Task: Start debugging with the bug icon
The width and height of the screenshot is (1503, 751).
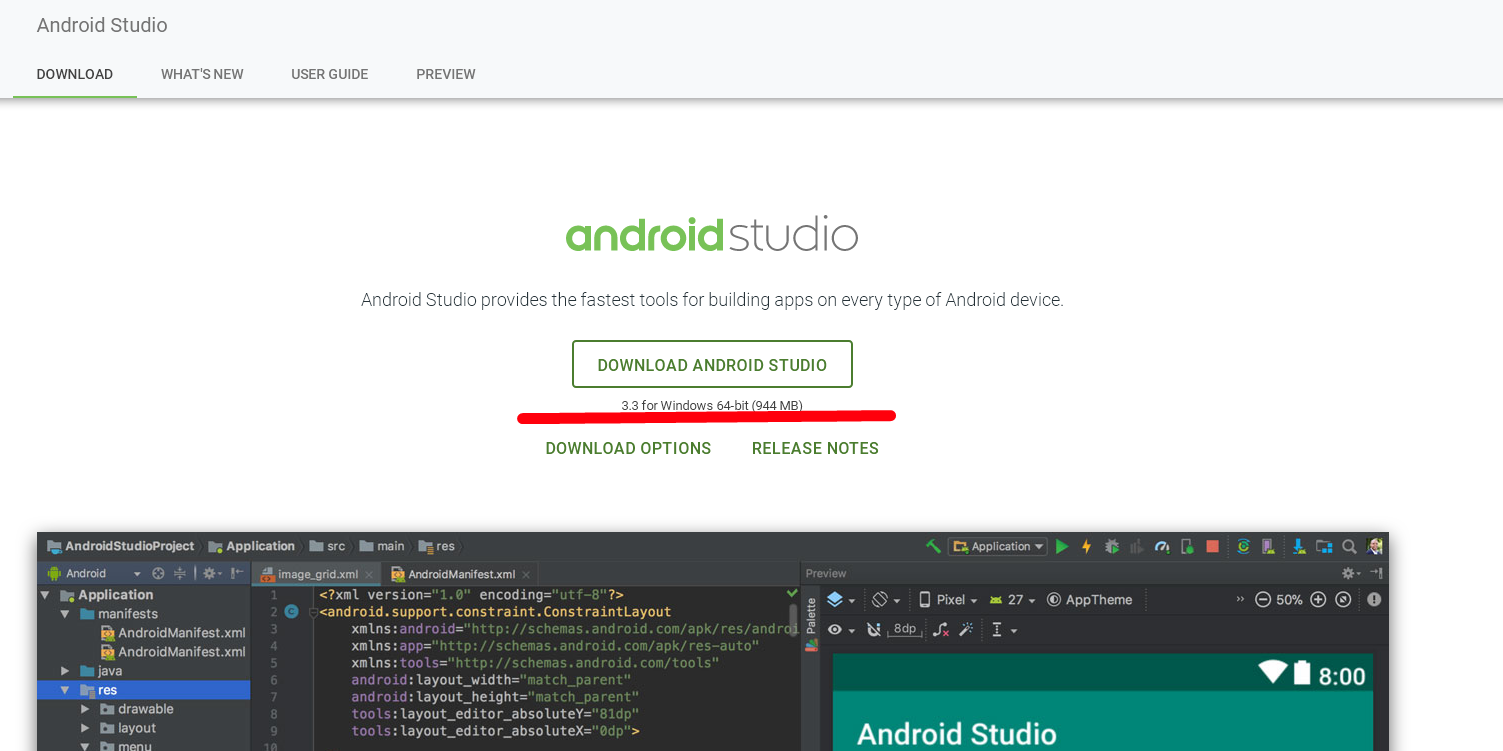Action: click(x=1112, y=546)
